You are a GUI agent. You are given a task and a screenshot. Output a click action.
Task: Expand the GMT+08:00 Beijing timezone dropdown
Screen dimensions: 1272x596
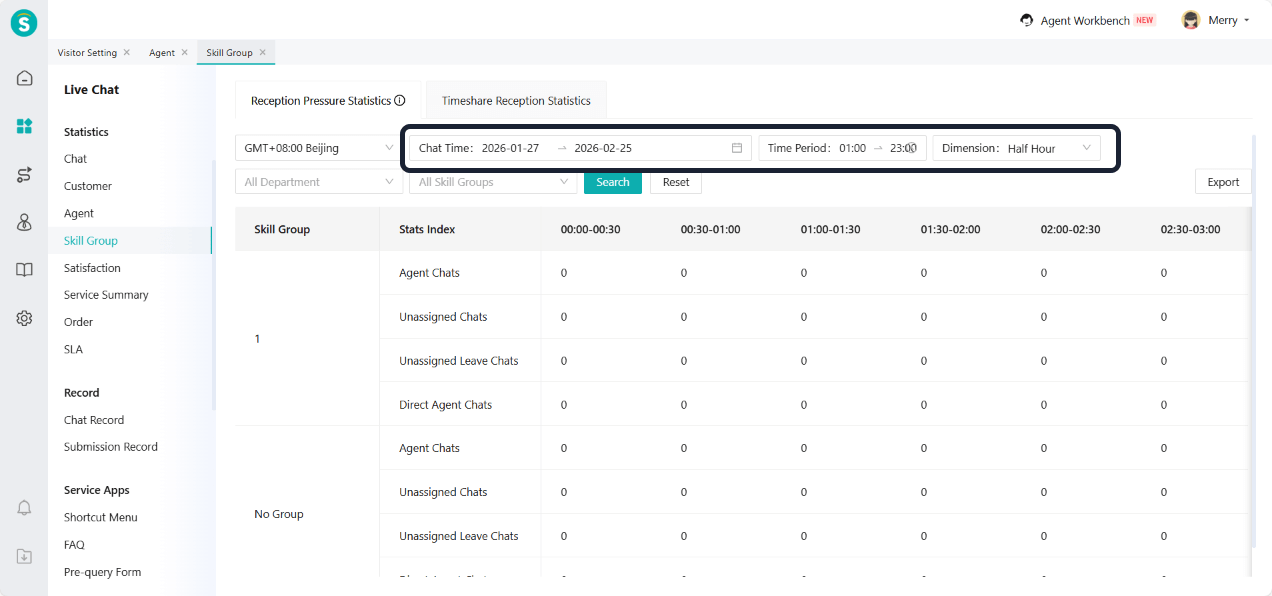(318, 148)
